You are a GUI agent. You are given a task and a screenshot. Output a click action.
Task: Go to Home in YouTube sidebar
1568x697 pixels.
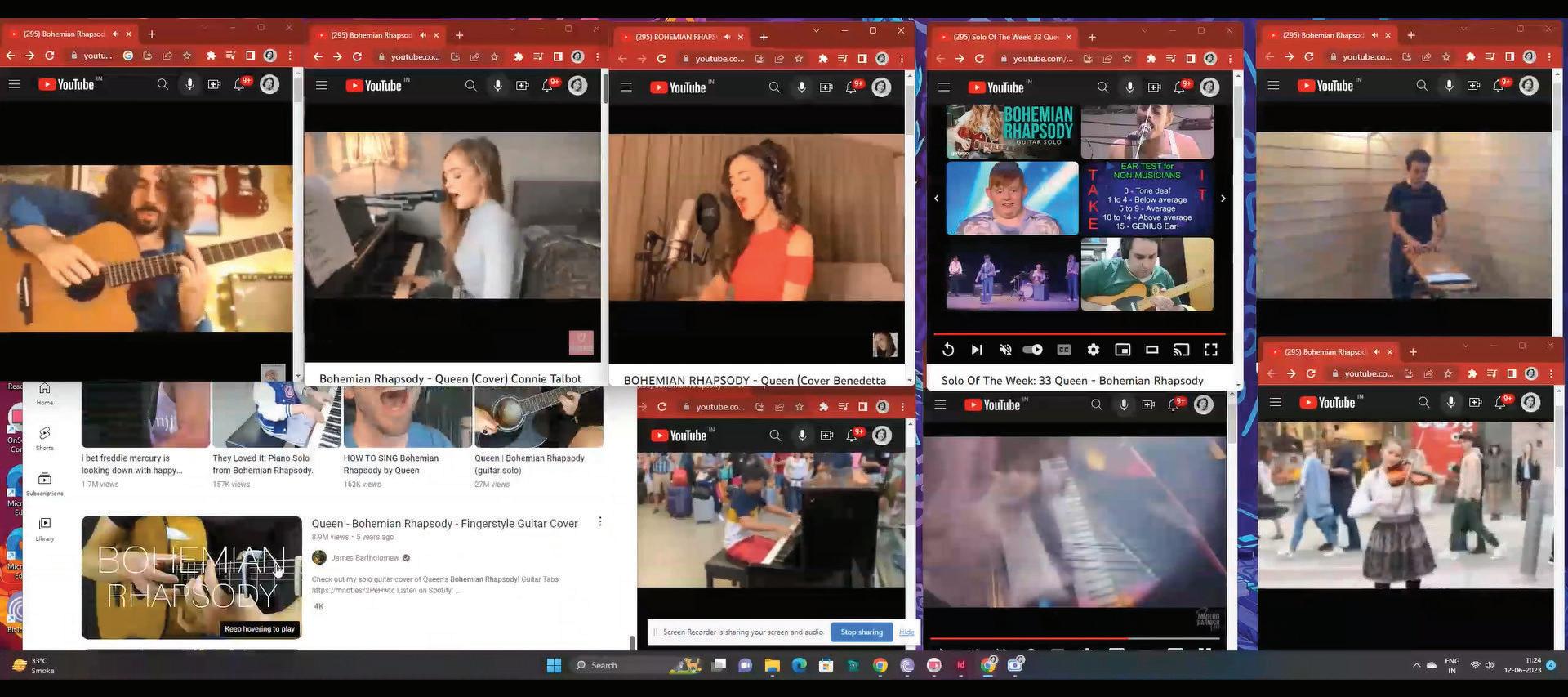45,393
